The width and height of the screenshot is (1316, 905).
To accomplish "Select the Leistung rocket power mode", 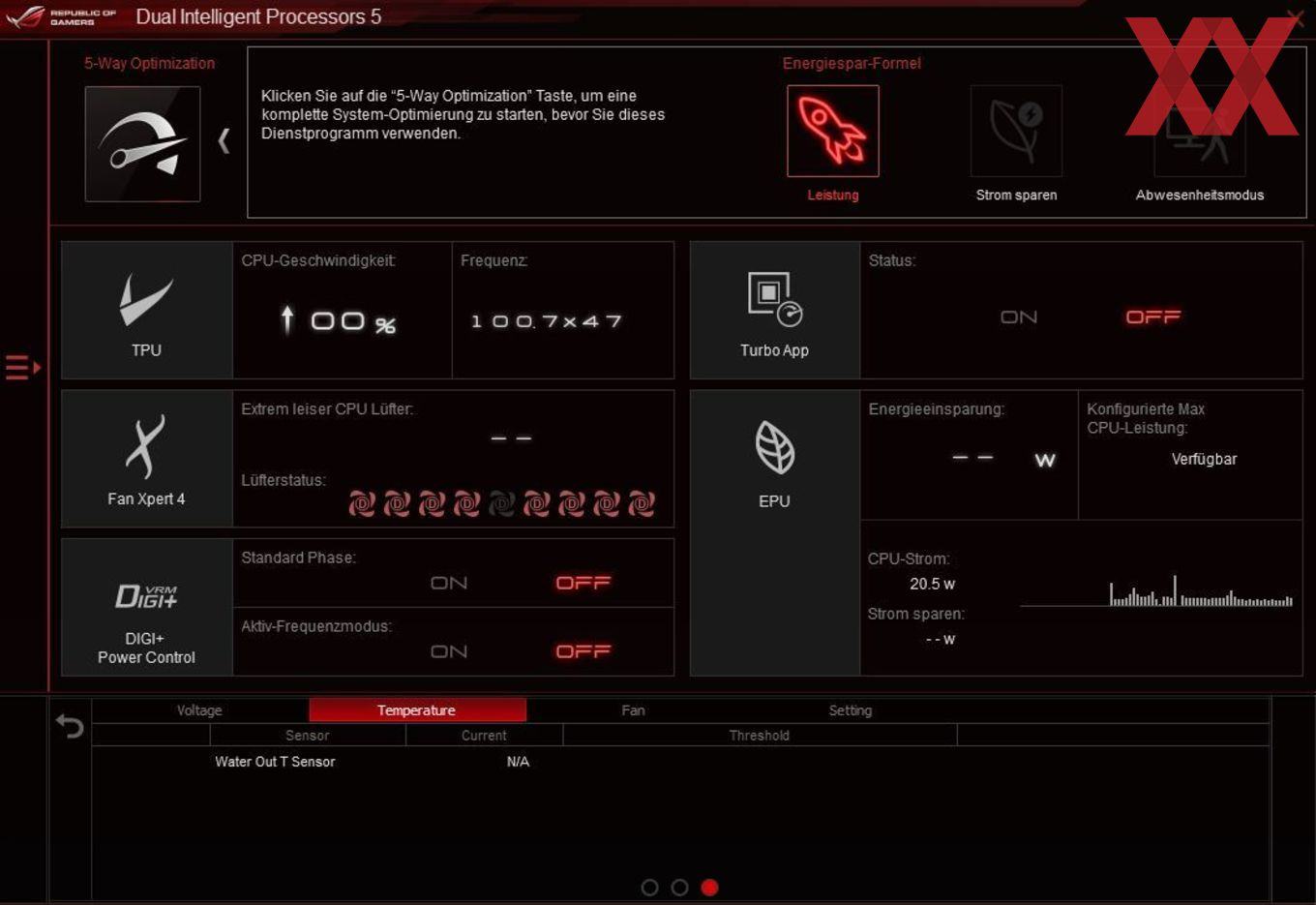I will point(832,131).
